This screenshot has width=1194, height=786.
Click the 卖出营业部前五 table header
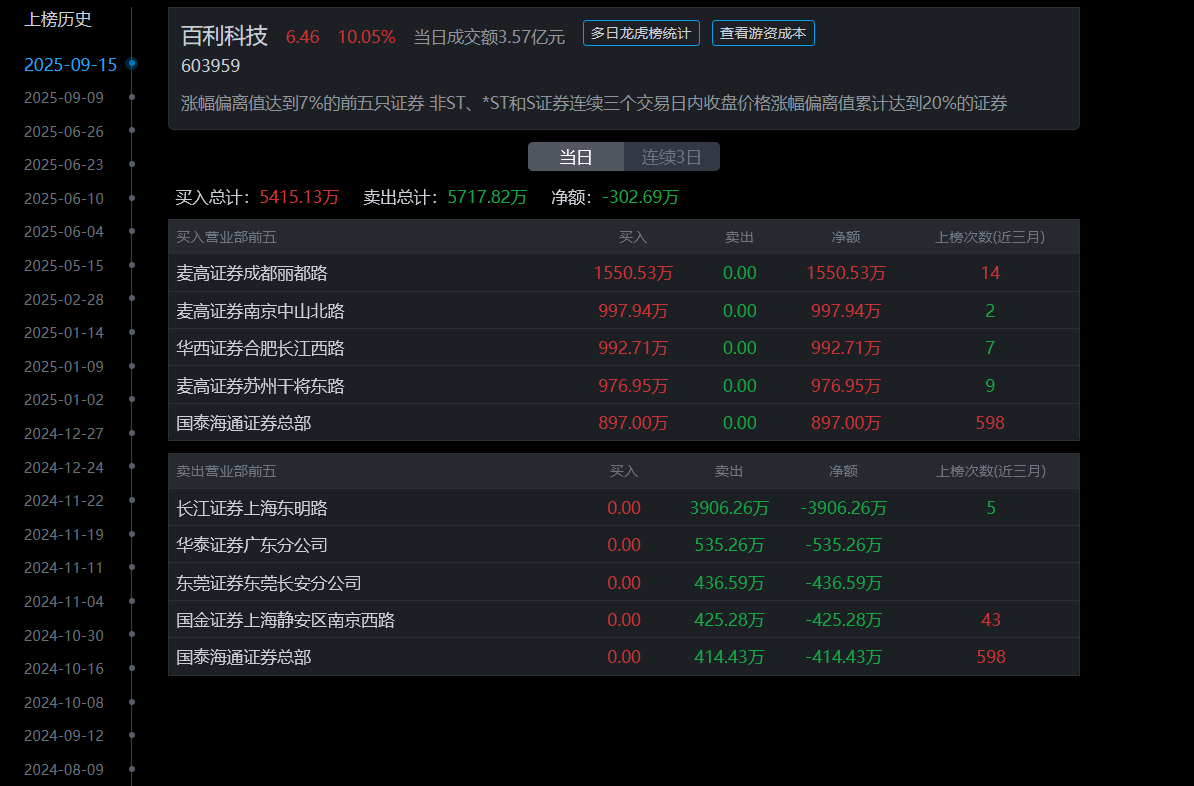(226, 471)
